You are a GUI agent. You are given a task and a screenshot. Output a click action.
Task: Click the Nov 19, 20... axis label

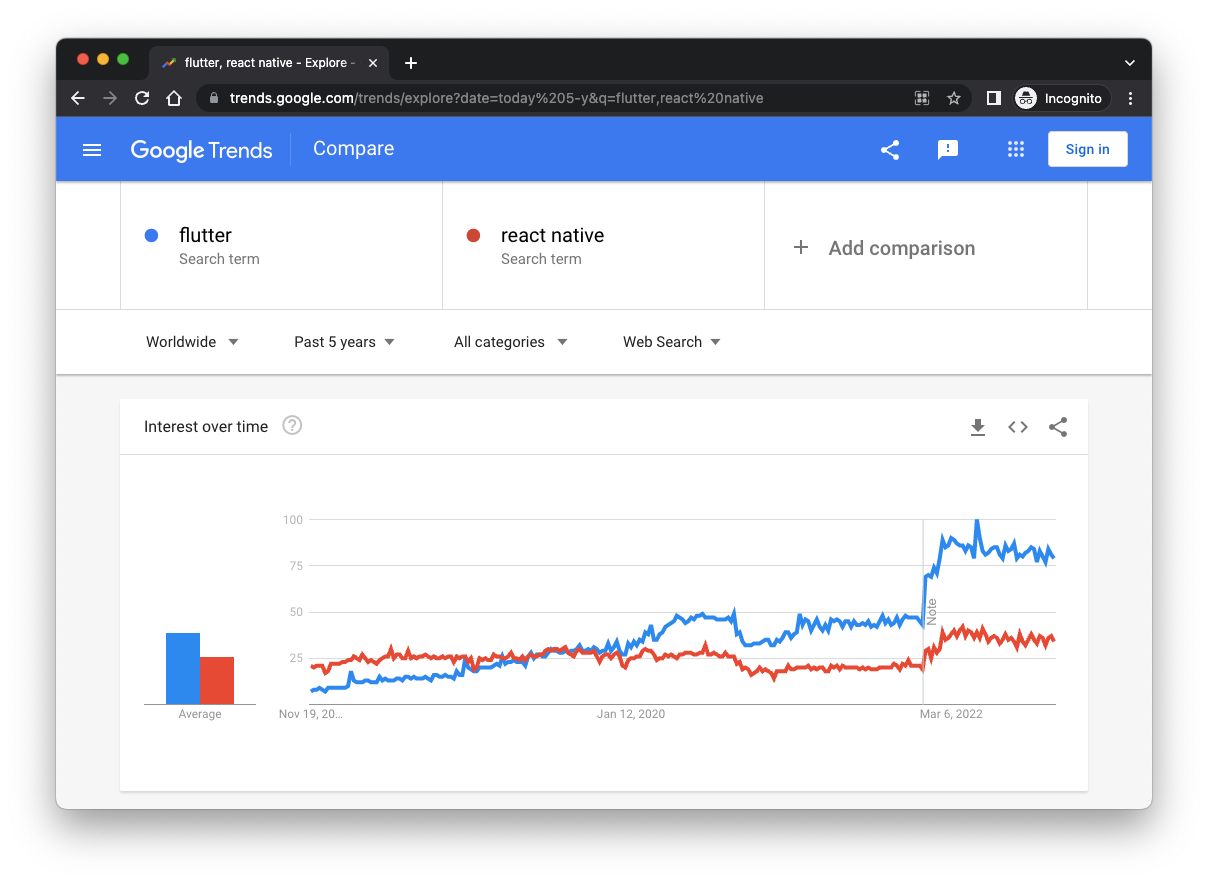(311, 714)
